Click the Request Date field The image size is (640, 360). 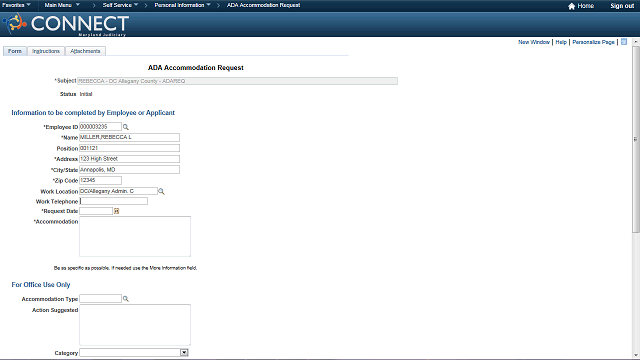[96, 211]
